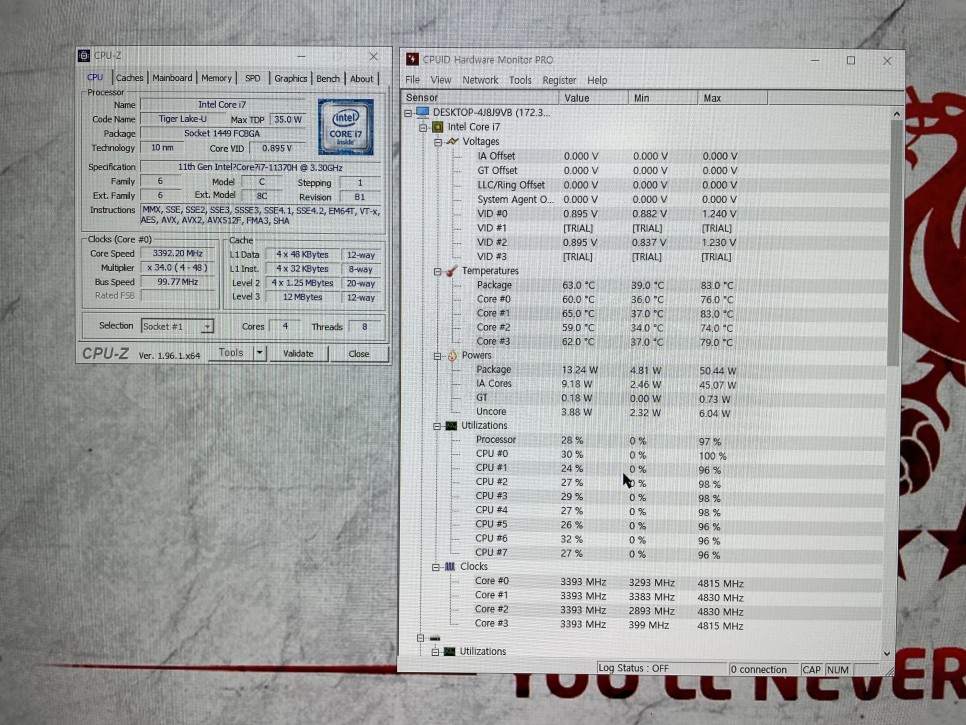Select the GT Offset voltage row
The width and height of the screenshot is (966, 725).
[672, 171]
